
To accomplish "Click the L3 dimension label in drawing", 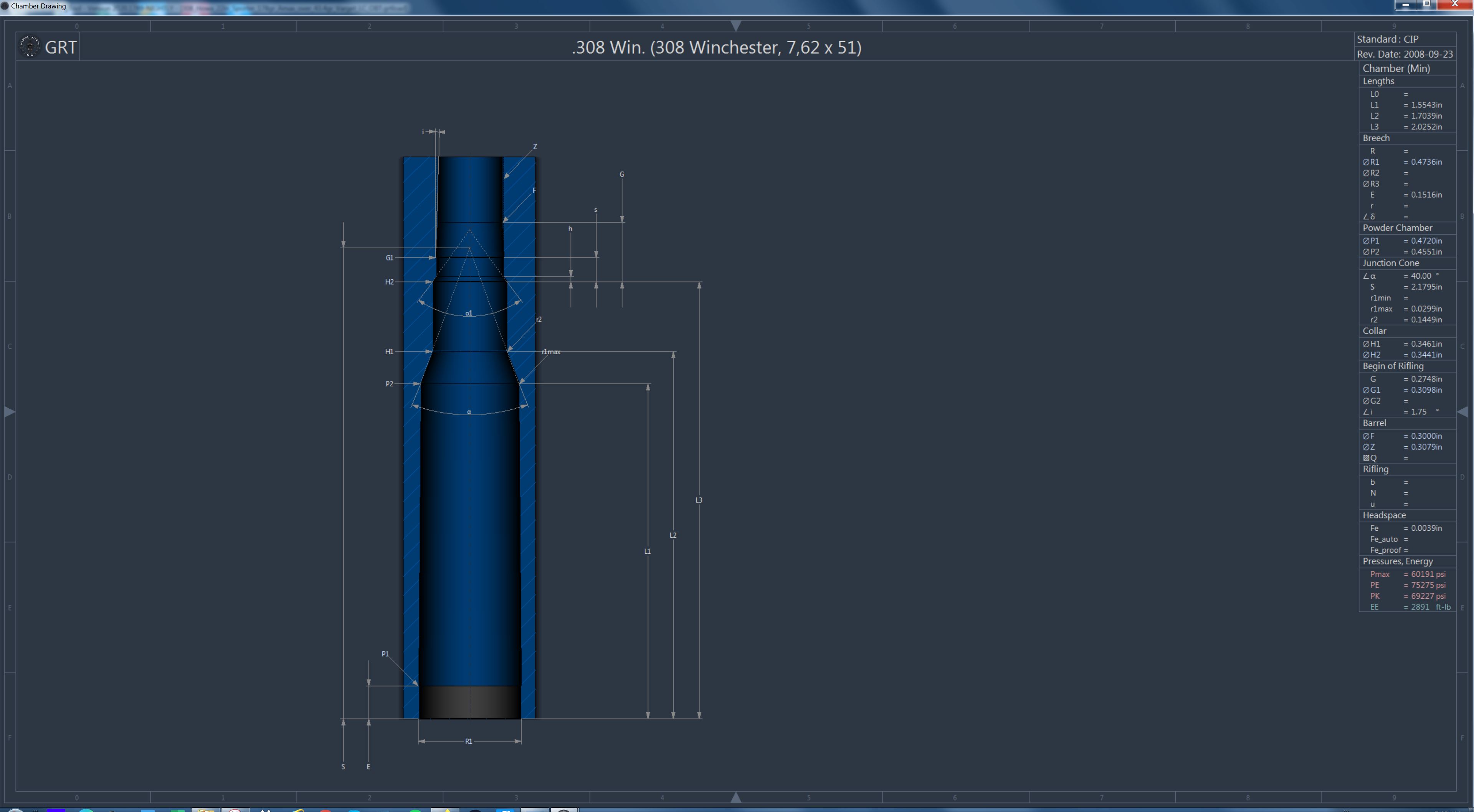I will click(x=699, y=500).
